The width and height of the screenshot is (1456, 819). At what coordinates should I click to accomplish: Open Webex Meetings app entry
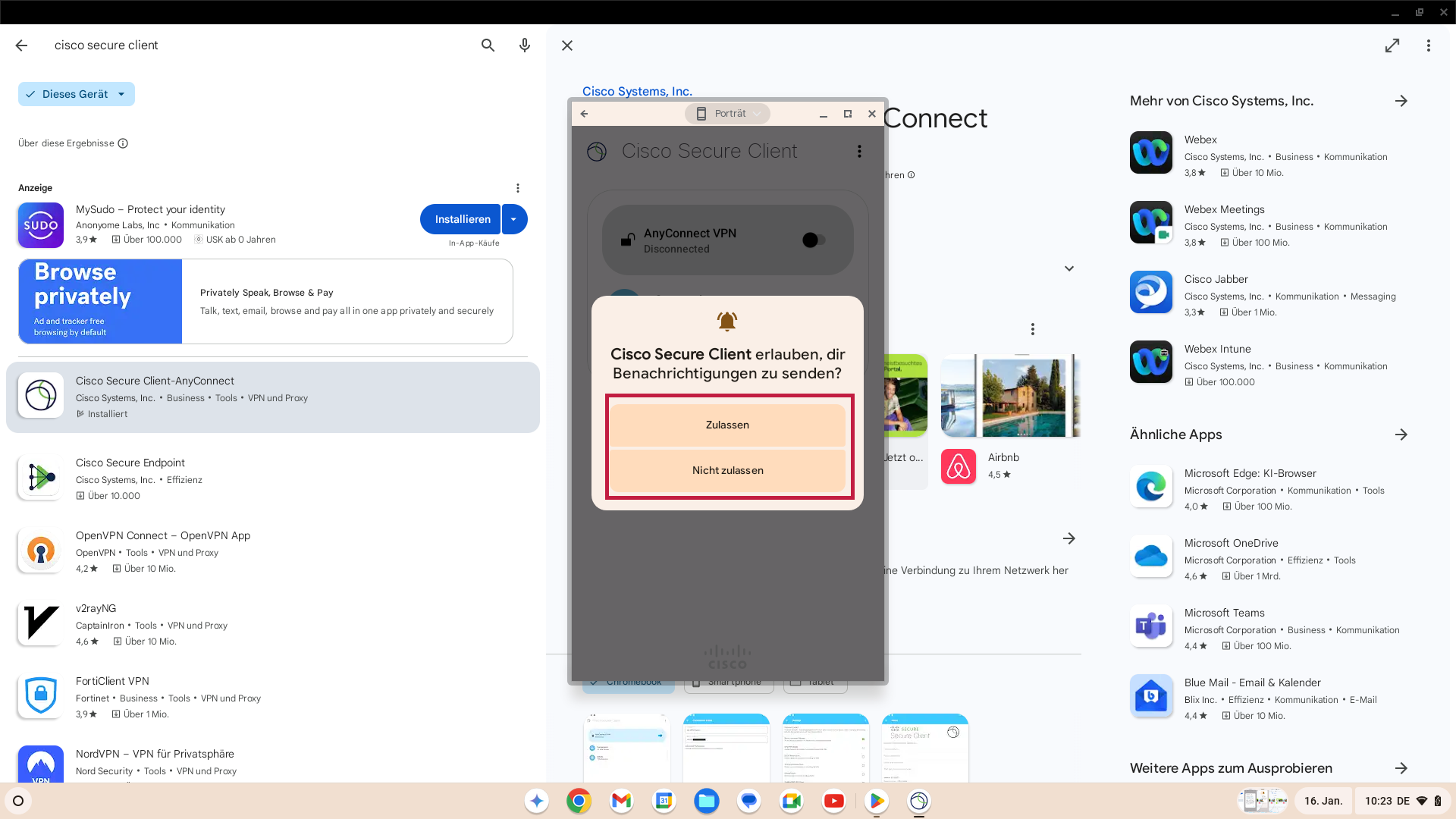1270,225
